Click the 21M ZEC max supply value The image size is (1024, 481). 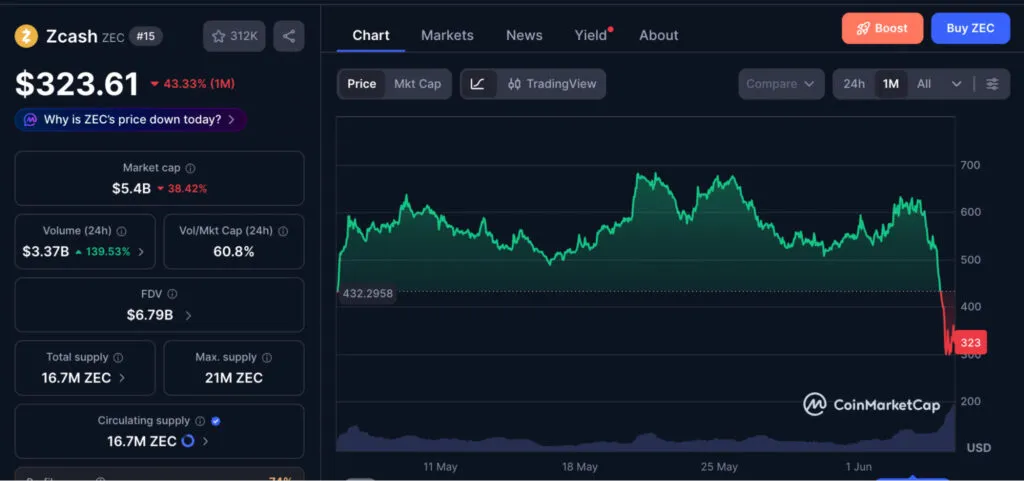234,378
